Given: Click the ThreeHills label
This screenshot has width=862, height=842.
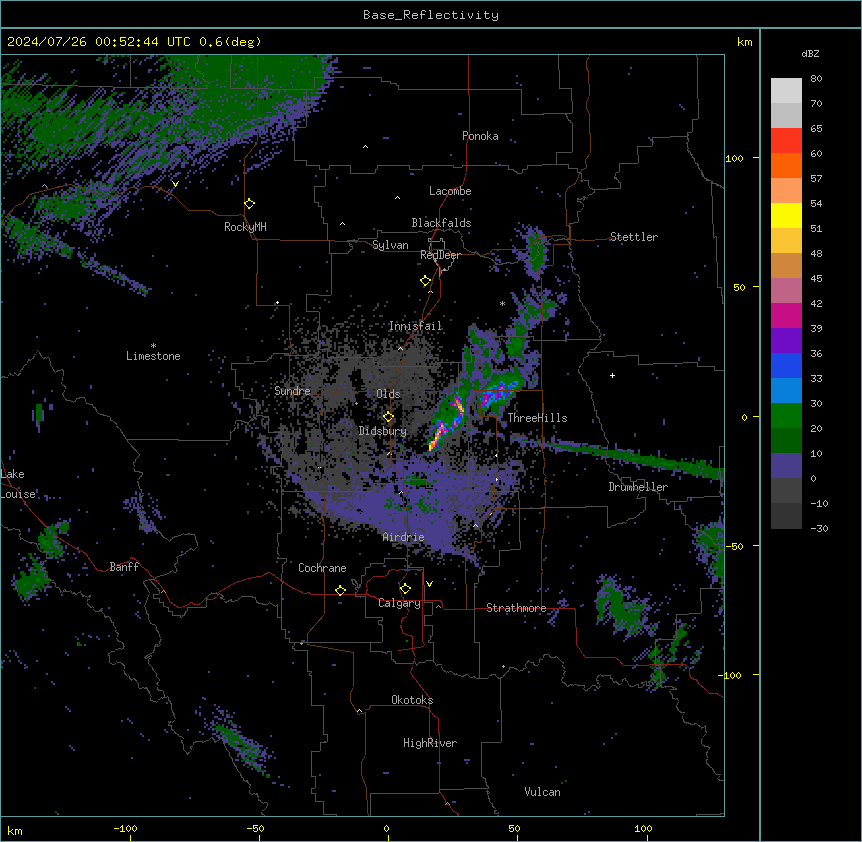Looking at the screenshot, I should click(537, 418).
